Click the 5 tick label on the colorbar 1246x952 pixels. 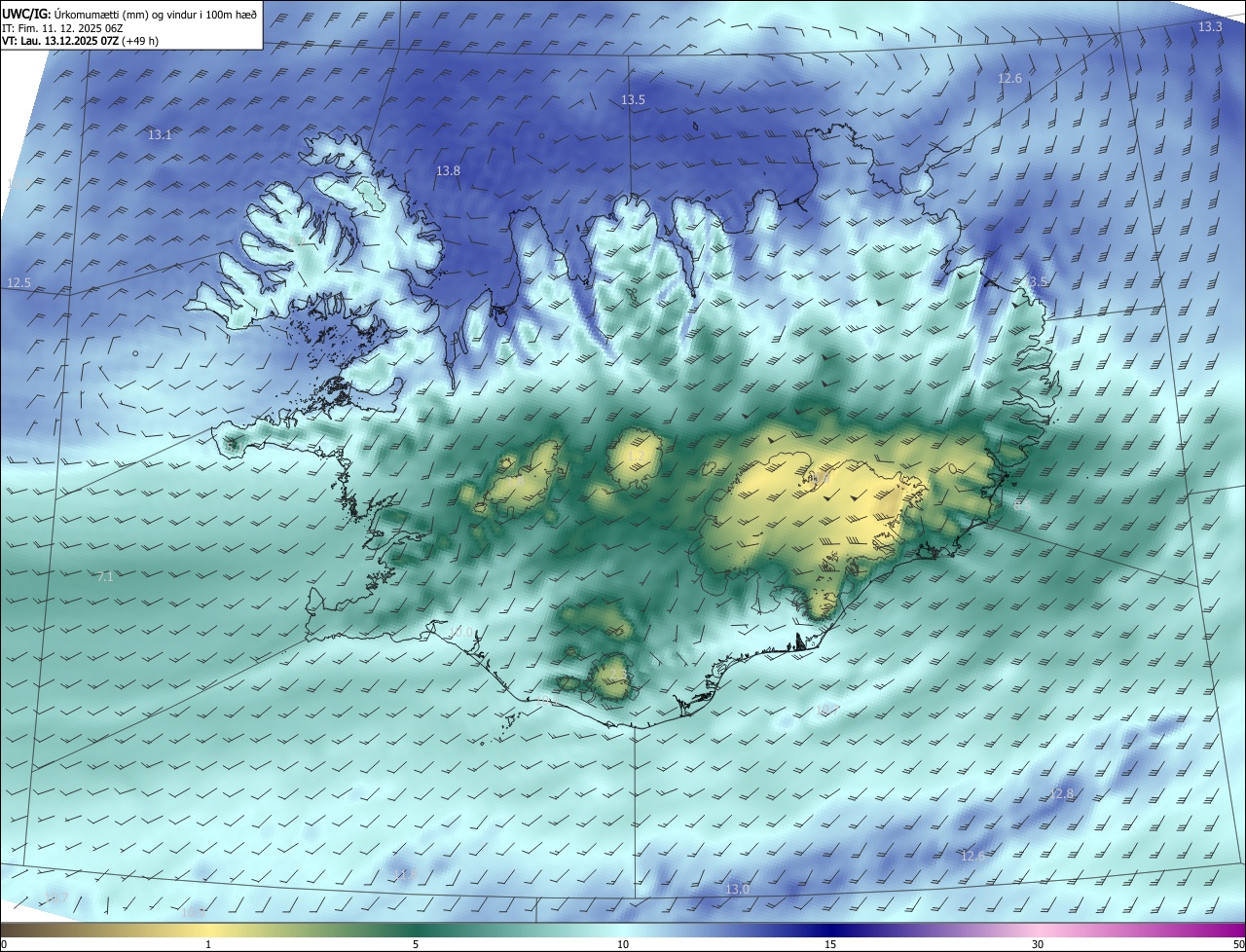click(416, 944)
